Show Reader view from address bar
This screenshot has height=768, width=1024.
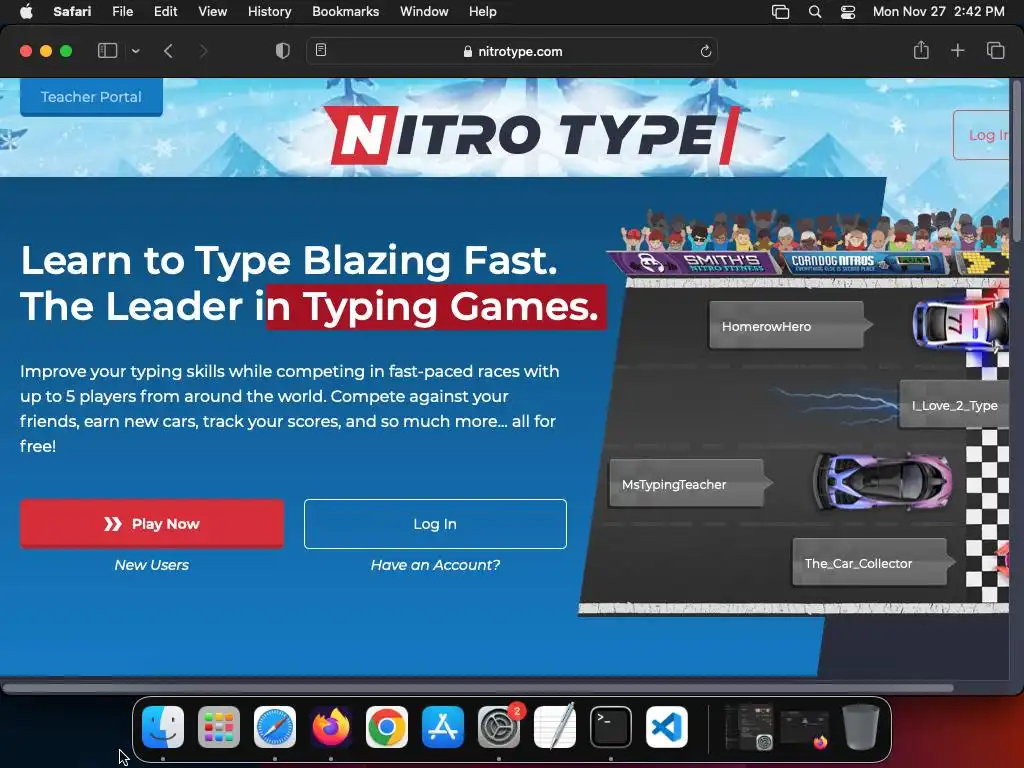pos(321,50)
